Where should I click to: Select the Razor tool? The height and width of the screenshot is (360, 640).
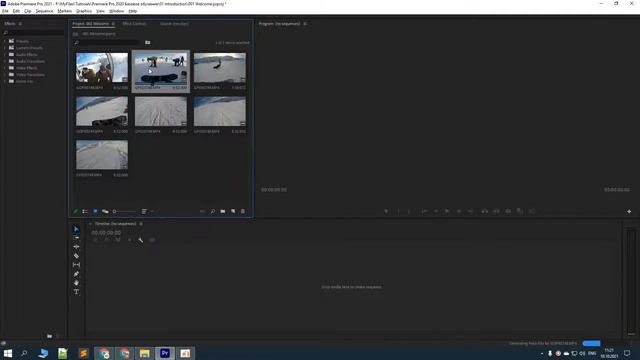(x=76, y=256)
